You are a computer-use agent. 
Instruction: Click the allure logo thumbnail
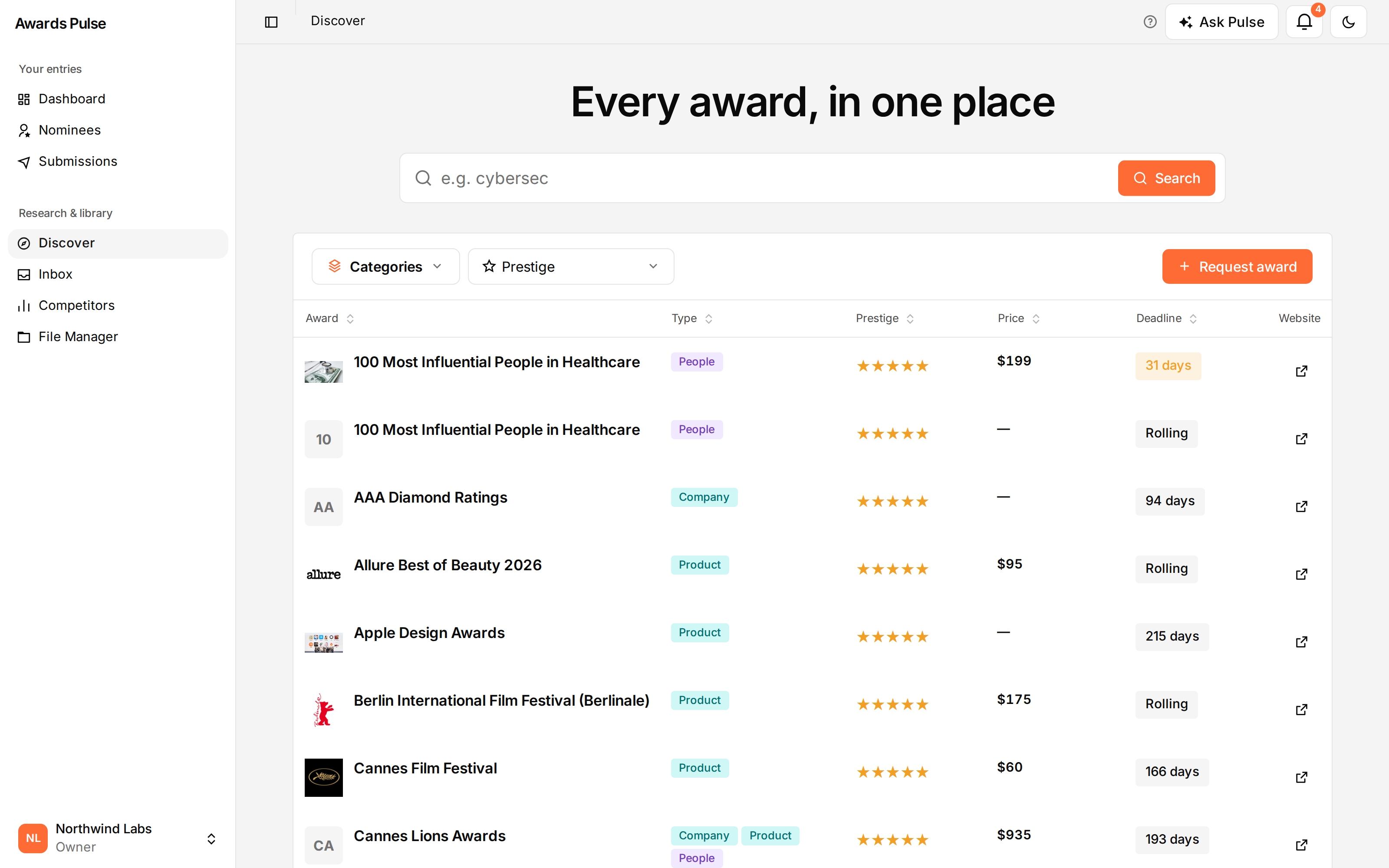click(323, 574)
